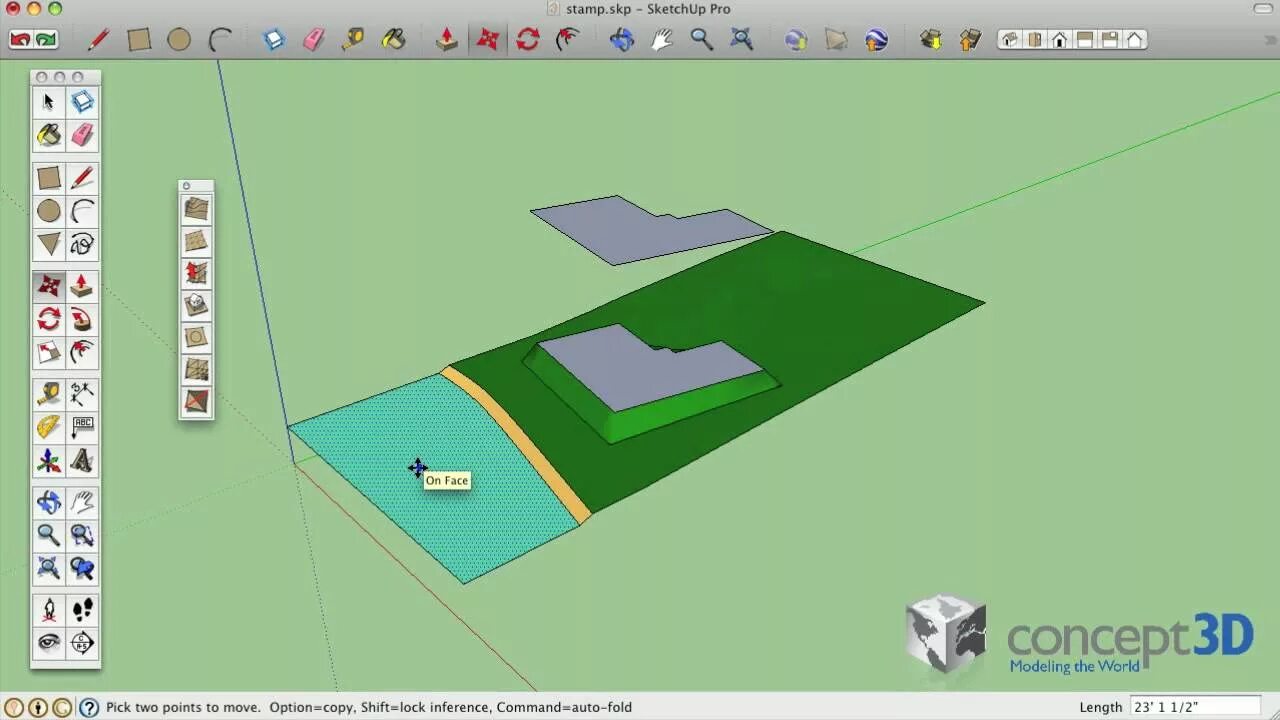Viewport: 1280px width, 720px height.
Task: Pick the Eraser in tool palette
Action: [x=82, y=135]
